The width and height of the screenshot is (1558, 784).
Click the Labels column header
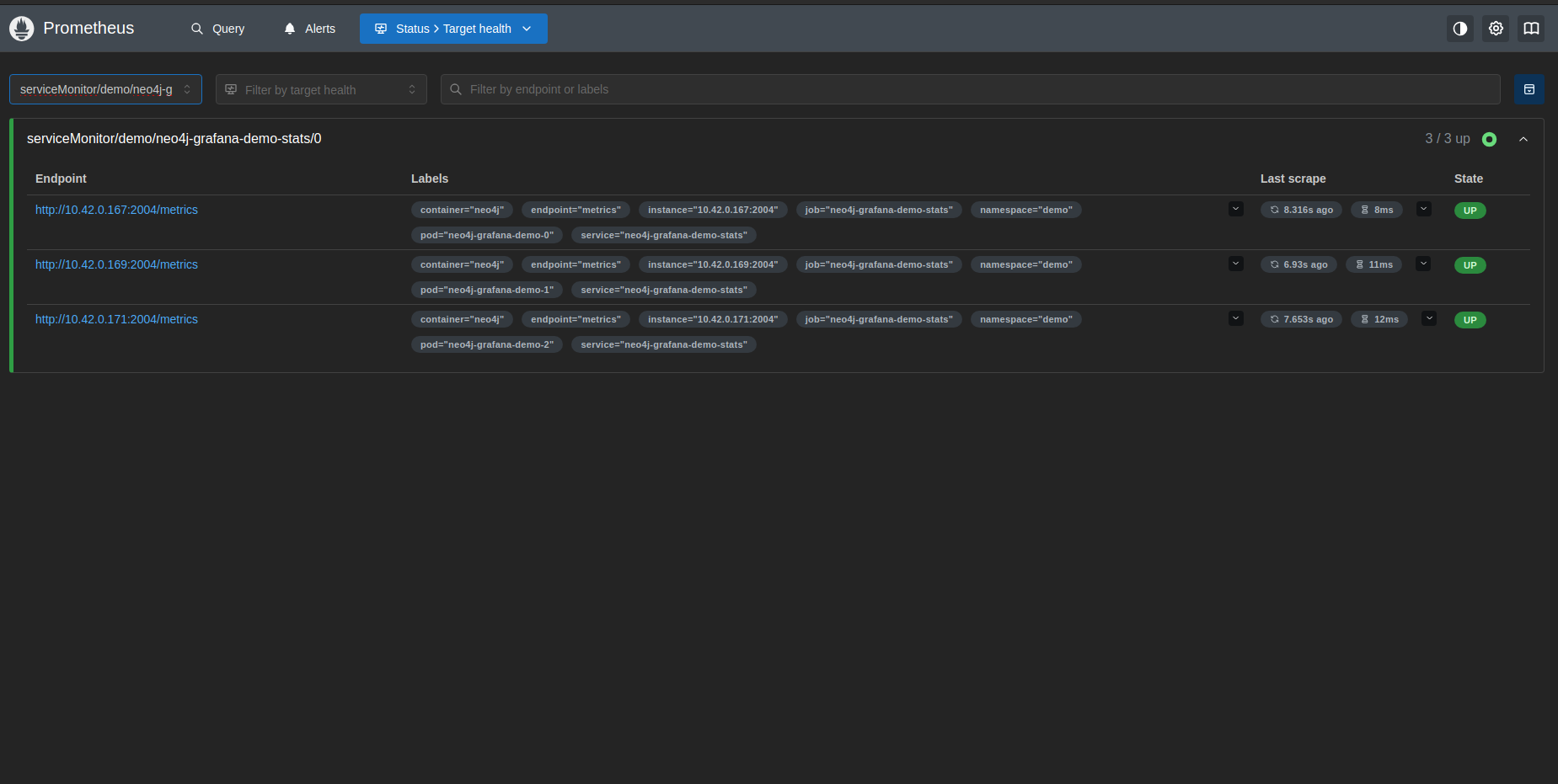430,179
